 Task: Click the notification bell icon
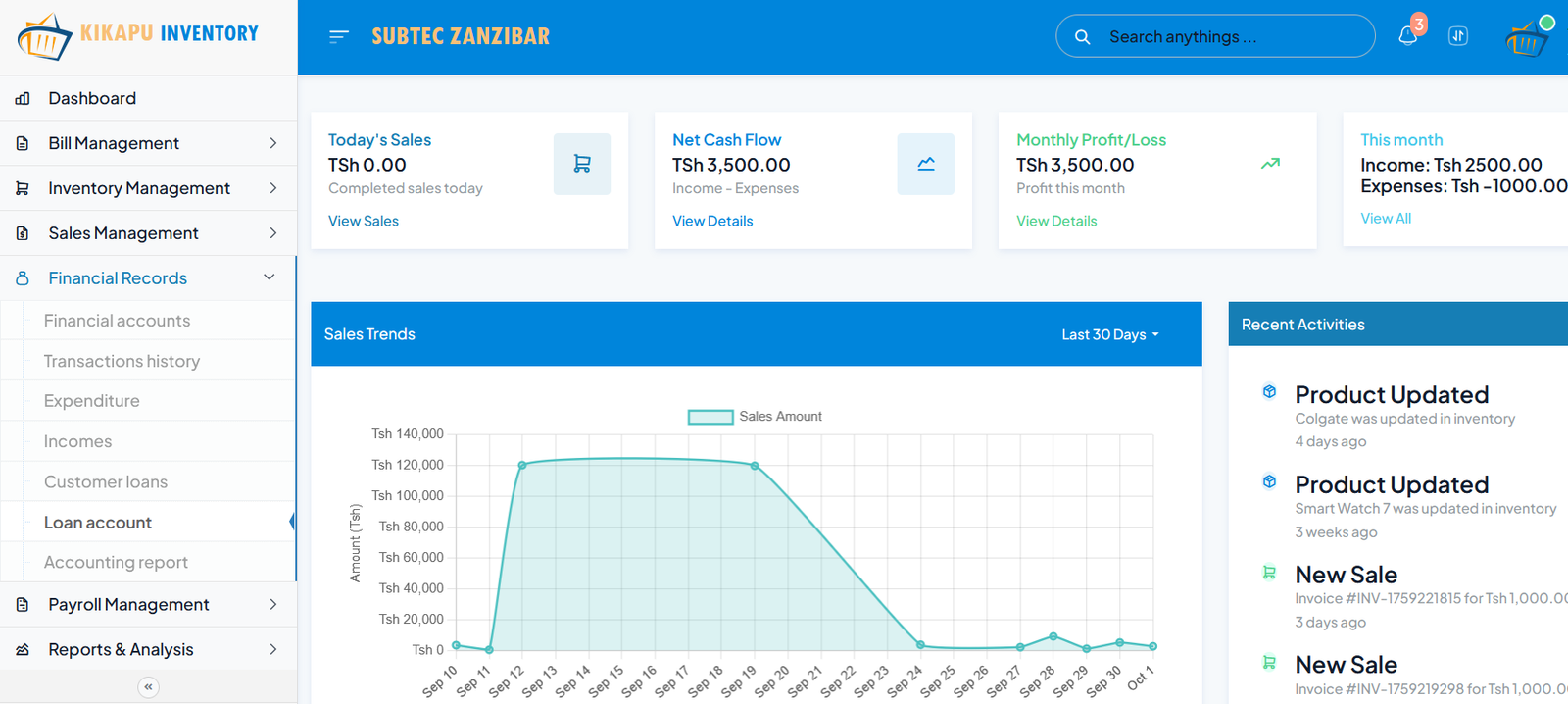[1407, 36]
